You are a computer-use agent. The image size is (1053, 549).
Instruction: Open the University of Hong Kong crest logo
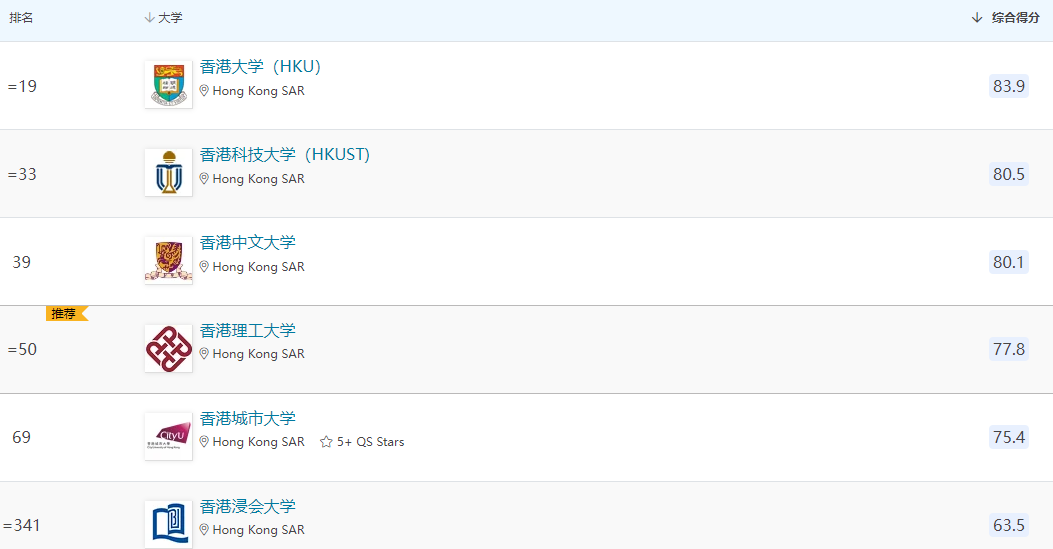click(169, 84)
